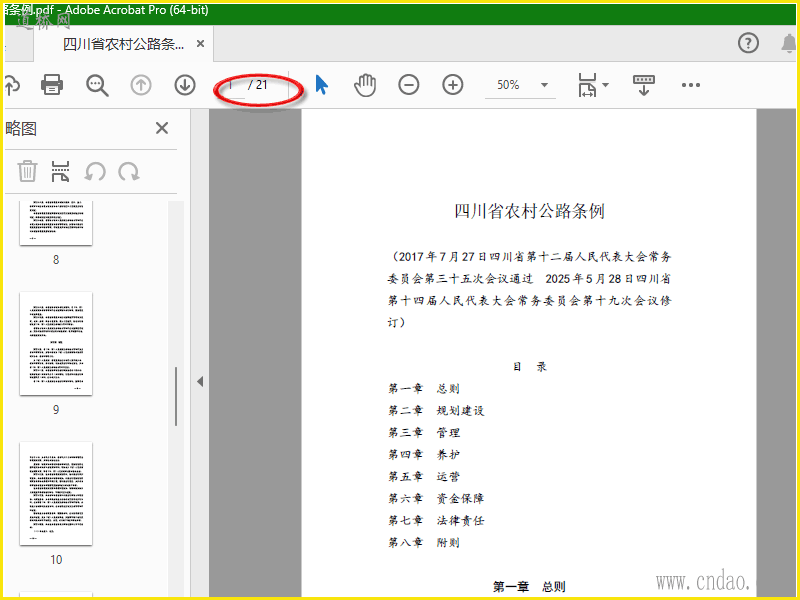The image size is (800, 600).
Task: Click the 第二章 规划建设 contents entry
Action: tap(436, 411)
